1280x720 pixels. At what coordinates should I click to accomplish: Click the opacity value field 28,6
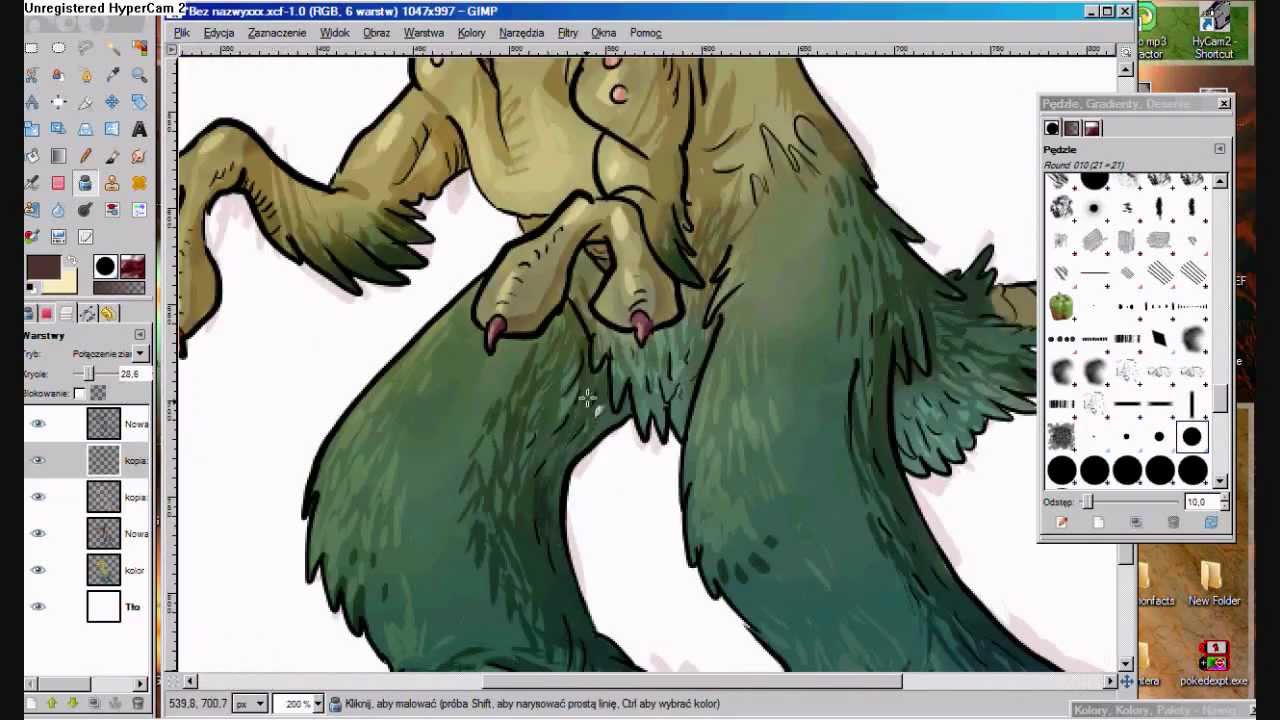coord(134,373)
